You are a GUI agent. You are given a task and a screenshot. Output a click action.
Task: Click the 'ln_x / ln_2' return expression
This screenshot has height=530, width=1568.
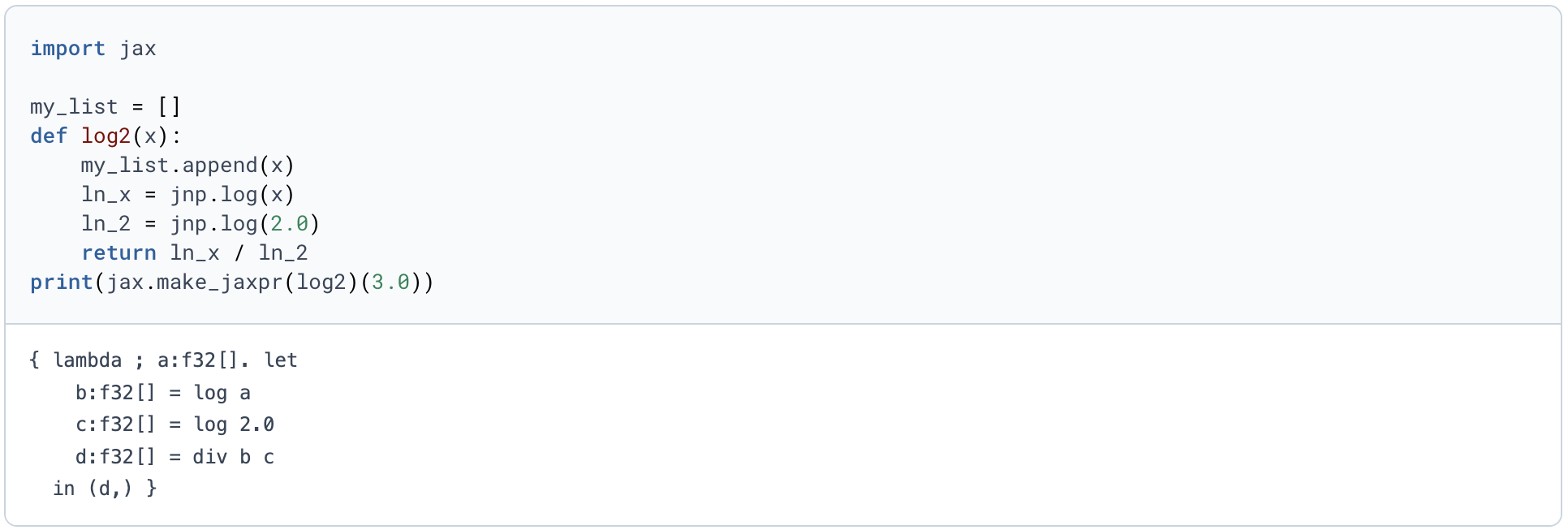[x=239, y=253]
